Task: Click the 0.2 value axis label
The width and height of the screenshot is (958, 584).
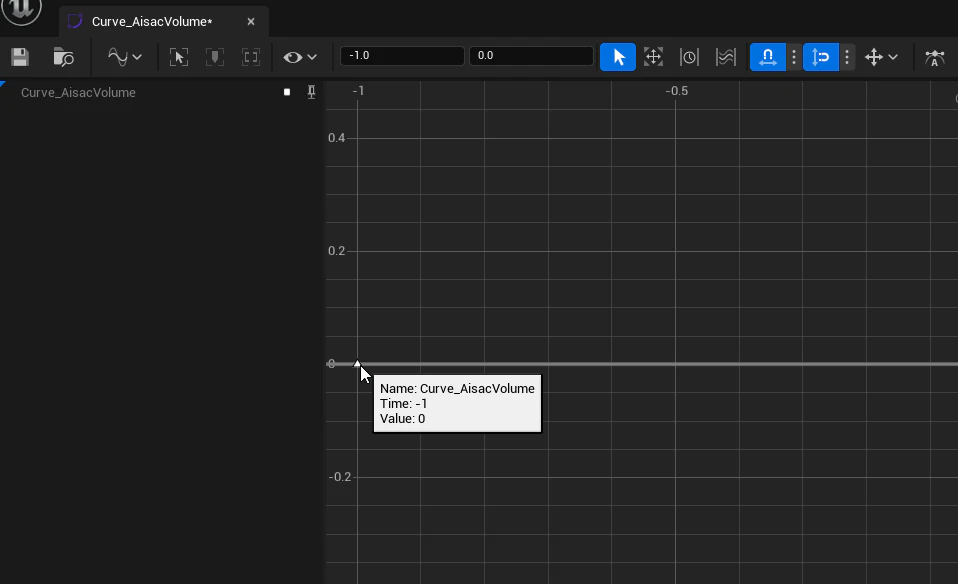Action: [x=337, y=251]
